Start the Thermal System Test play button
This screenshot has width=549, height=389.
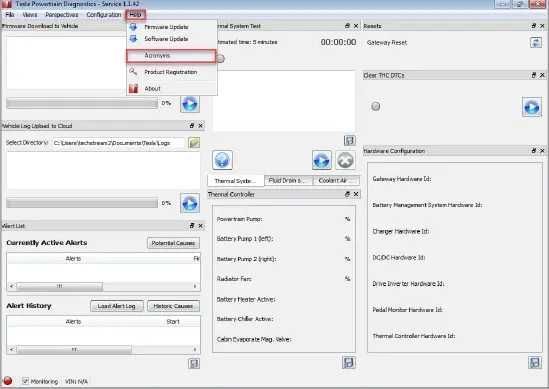point(321,160)
